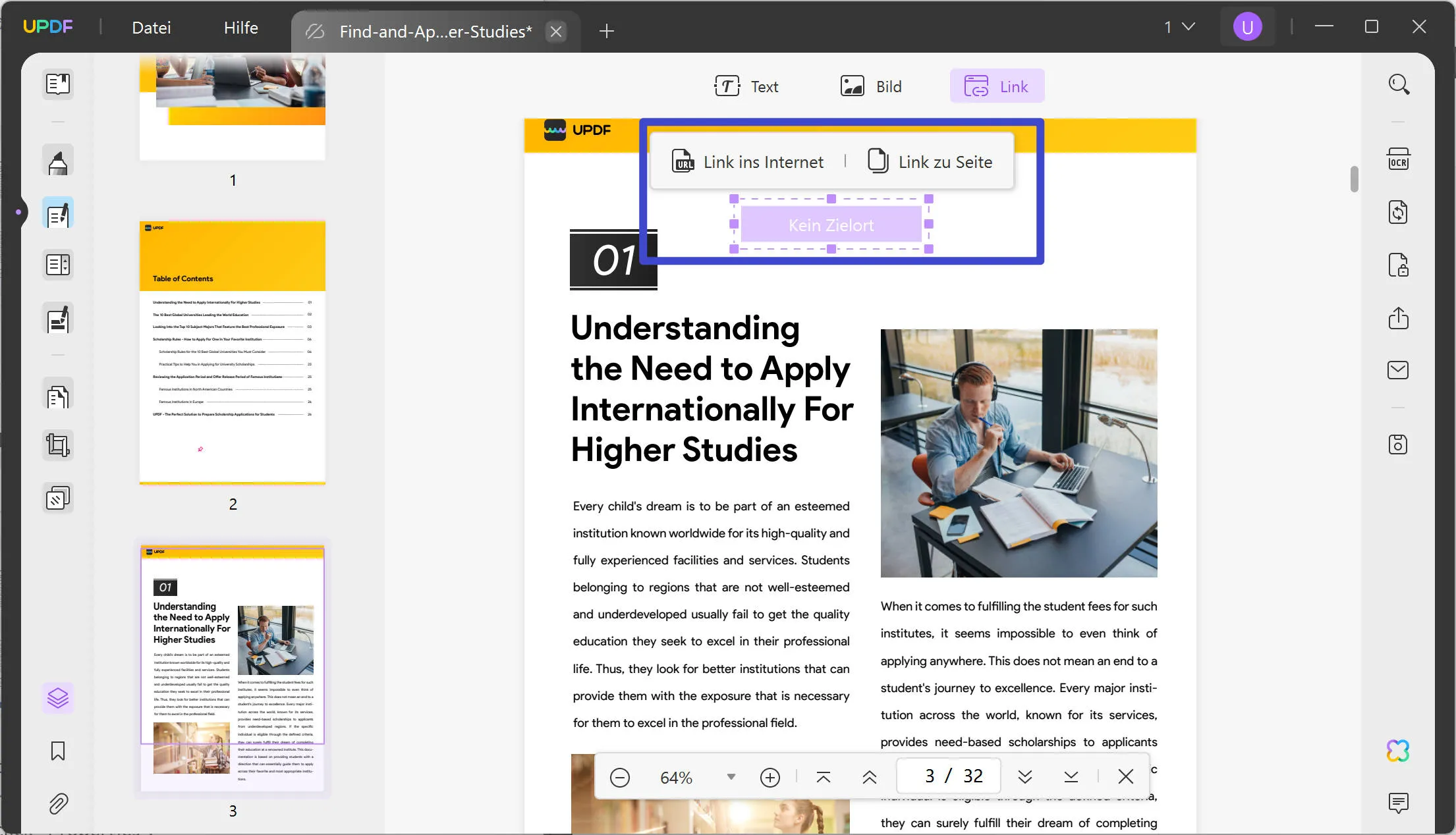Viewport: 1456px width, 835px height.
Task: Open the search tool in right sidebar
Action: tap(1398, 84)
